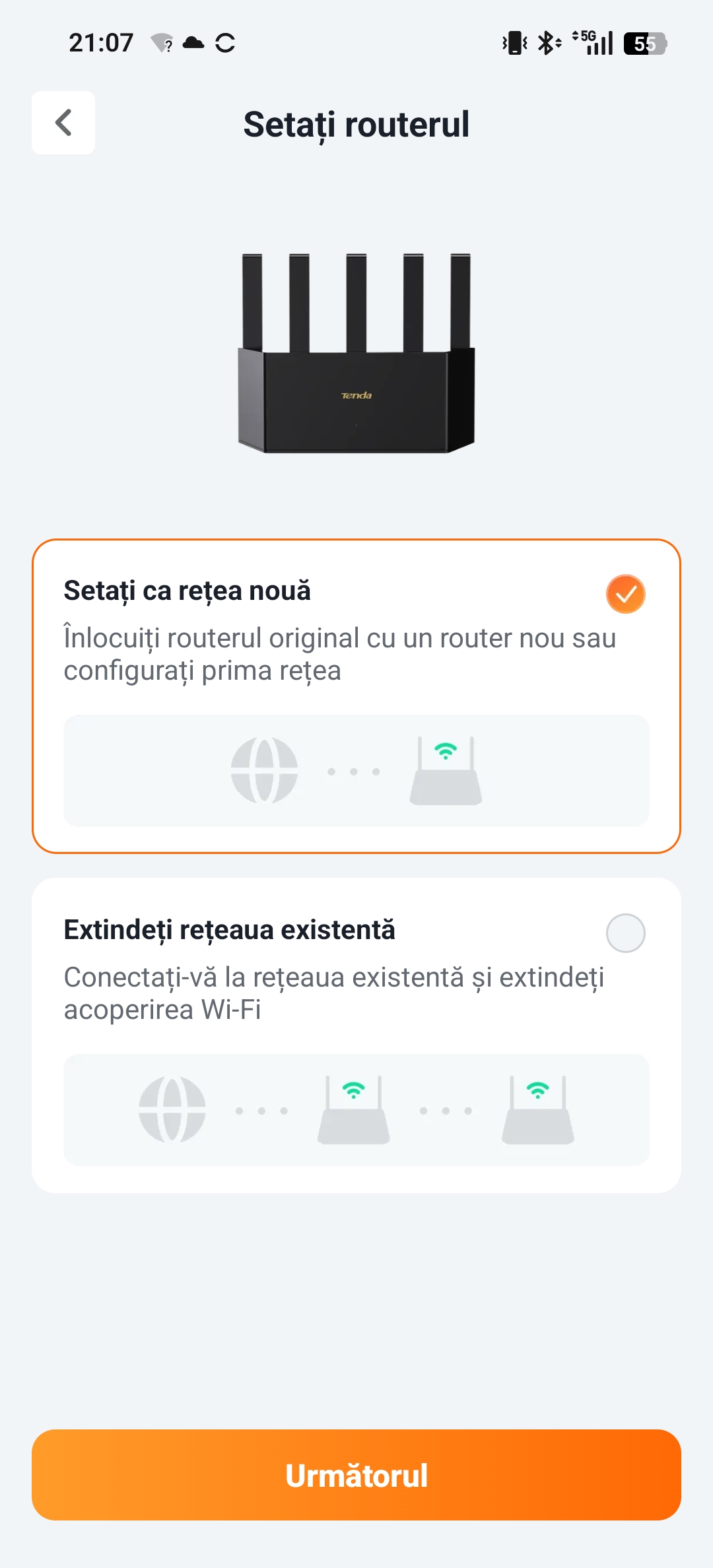Tap the 'Conectați-vă la rețeaua existentă' description
Viewport: 713px width, 1568px height.
(333, 993)
